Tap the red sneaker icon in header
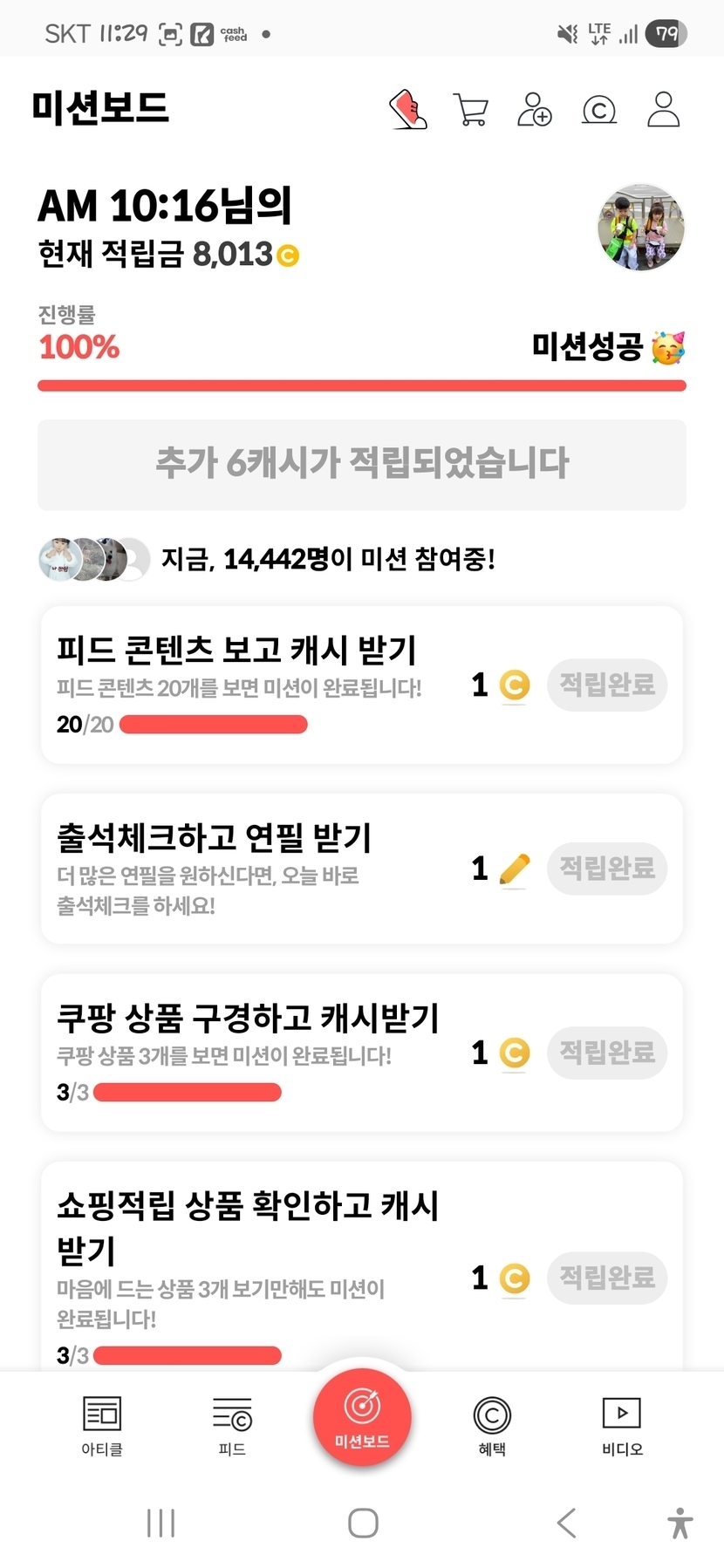This screenshot has height=1568, width=724. [x=407, y=110]
